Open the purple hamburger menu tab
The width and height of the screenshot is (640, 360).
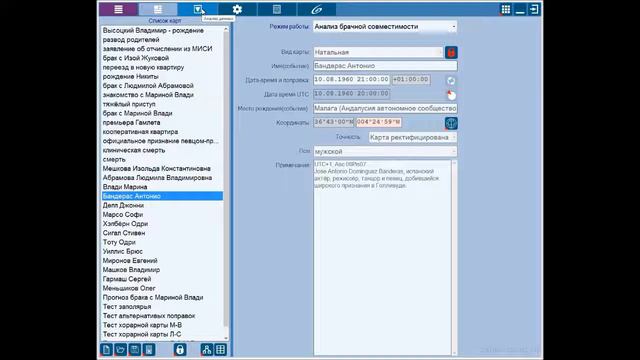click(x=118, y=9)
